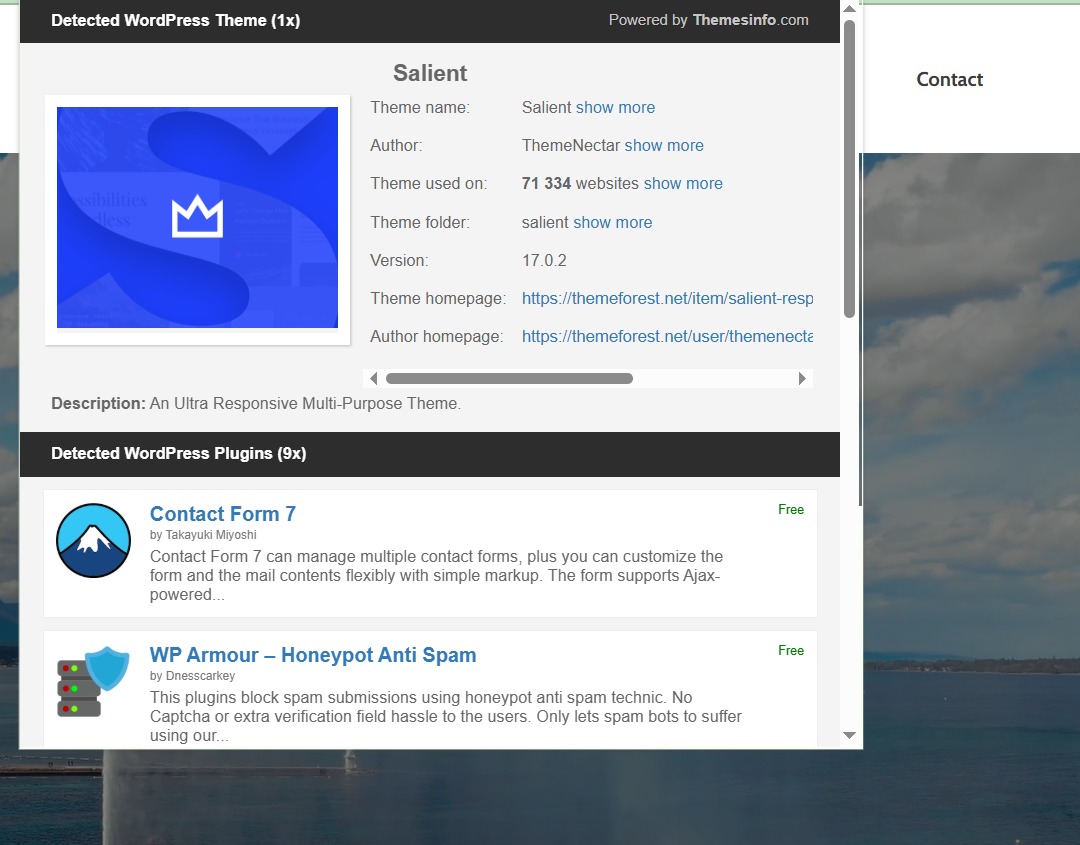This screenshot has width=1080, height=845.
Task: Click the Contact Form 7 description text
Action: 437,575
